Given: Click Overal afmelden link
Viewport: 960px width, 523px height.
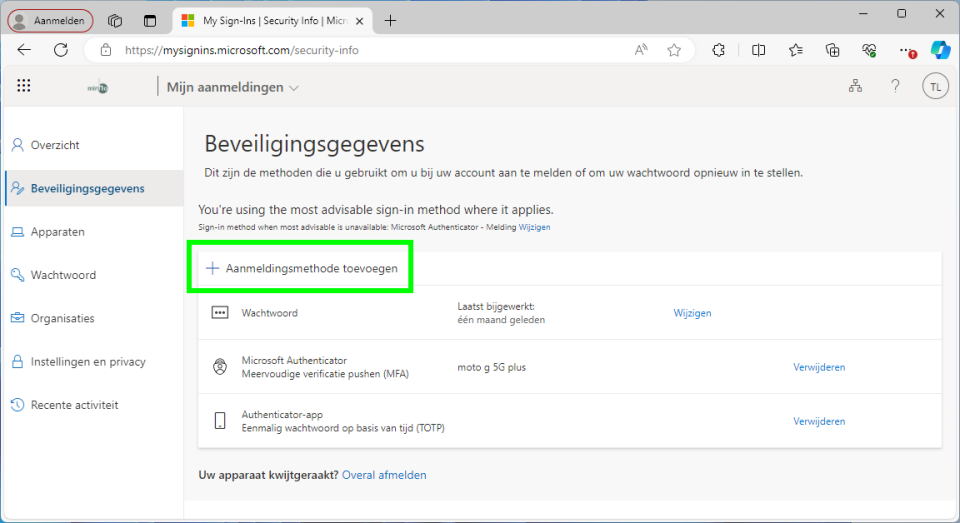Looking at the screenshot, I should tap(384, 475).
